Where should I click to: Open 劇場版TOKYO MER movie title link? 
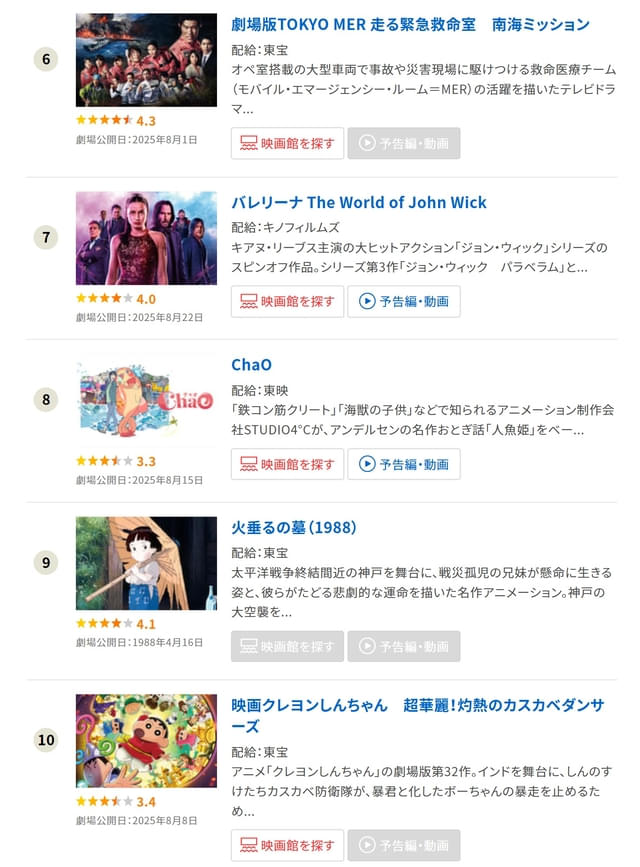[x=410, y=24]
